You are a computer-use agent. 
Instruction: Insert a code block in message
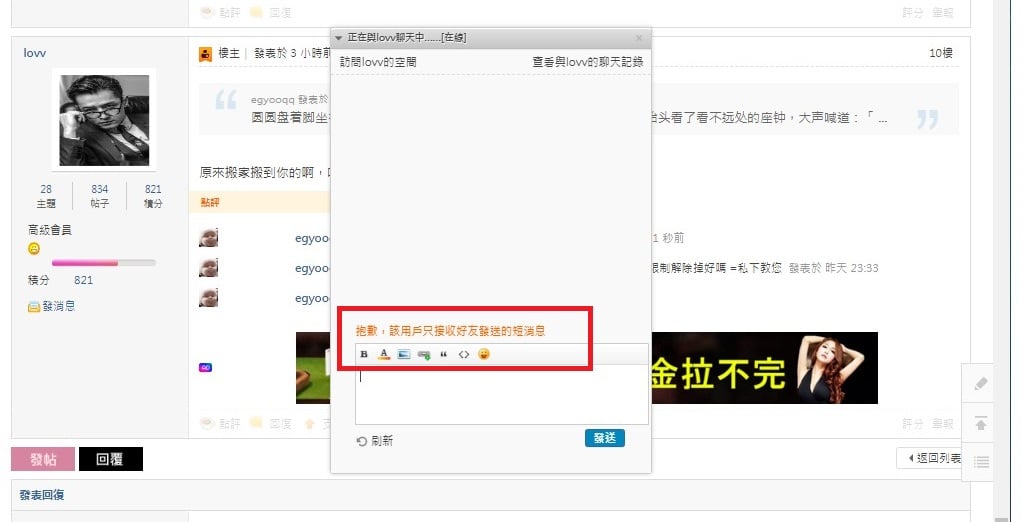[x=464, y=354]
